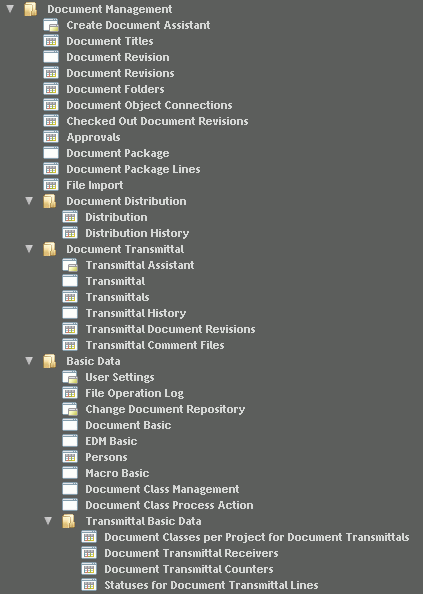The height and width of the screenshot is (594, 423).
Task: Click the Document Titles table icon
Action: click(x=51, y=41)
